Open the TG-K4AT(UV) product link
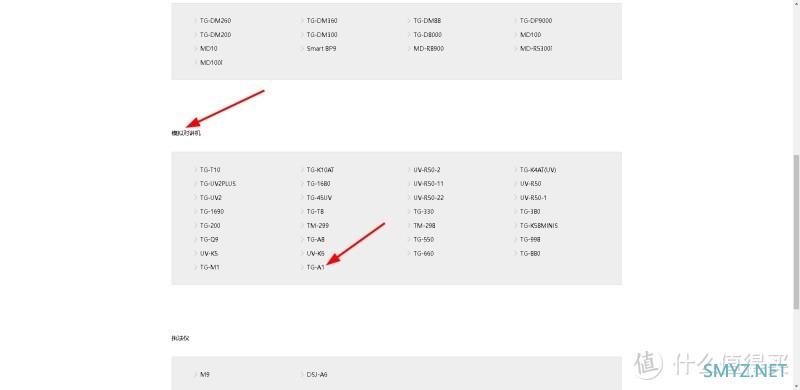Screen dimensions: 800x390 pyautogui.click(x=538, y=170)
